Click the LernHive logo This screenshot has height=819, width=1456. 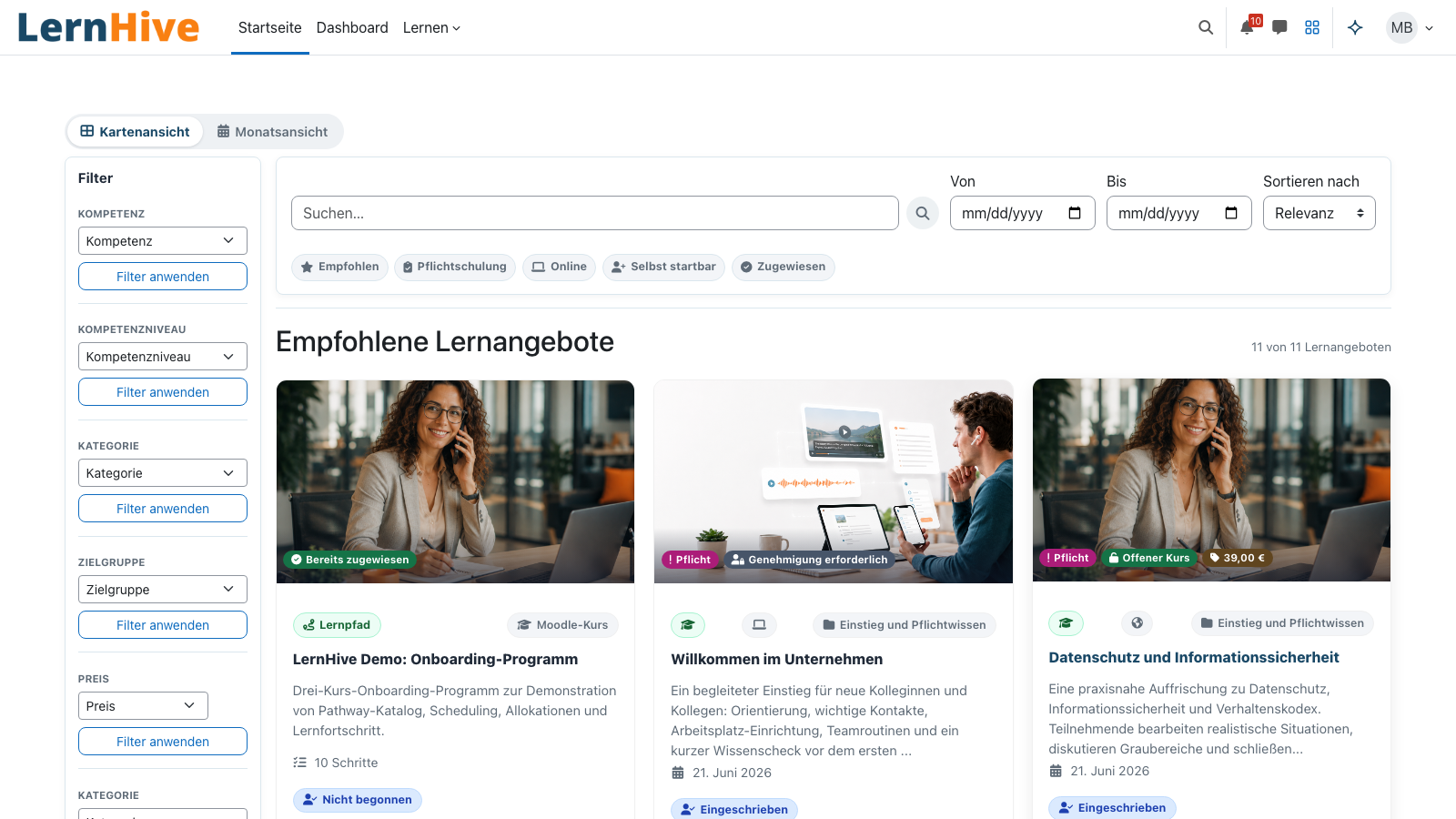(108, 27)
